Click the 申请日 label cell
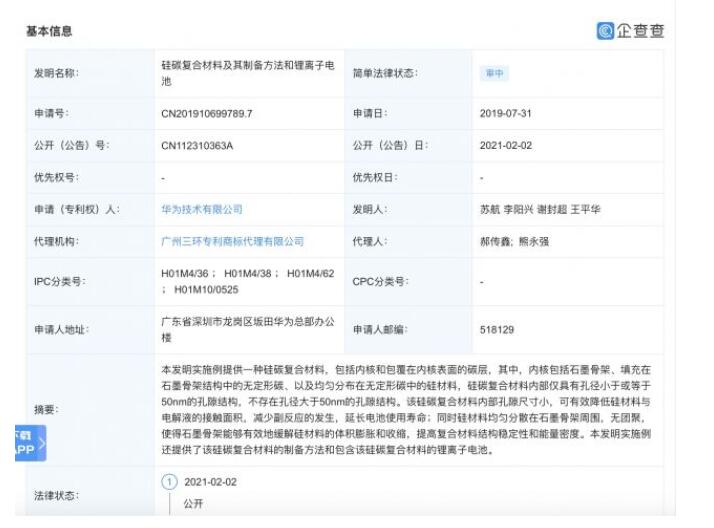This screenshot has height=528, width=714. (408, 114)
